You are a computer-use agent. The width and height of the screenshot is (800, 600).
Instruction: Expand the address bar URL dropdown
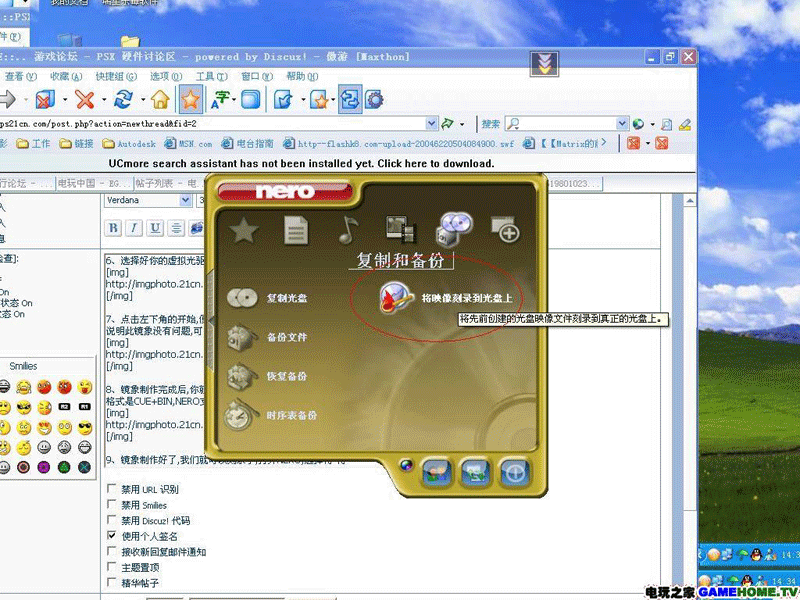pyautogui.click(x=432, y=123)
